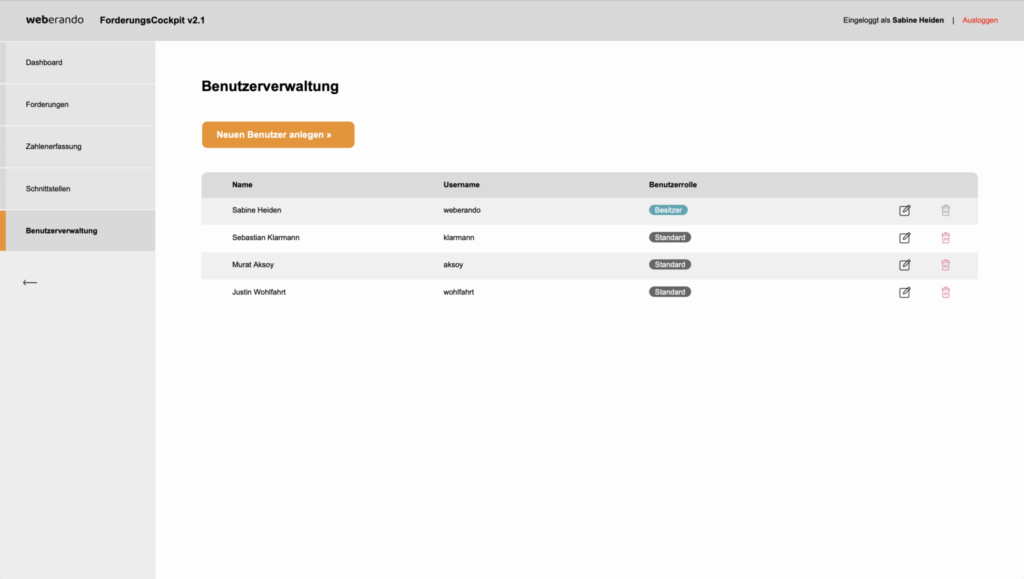Click the Name column header
1024x579 pixels.
click(x=242, y=185)
